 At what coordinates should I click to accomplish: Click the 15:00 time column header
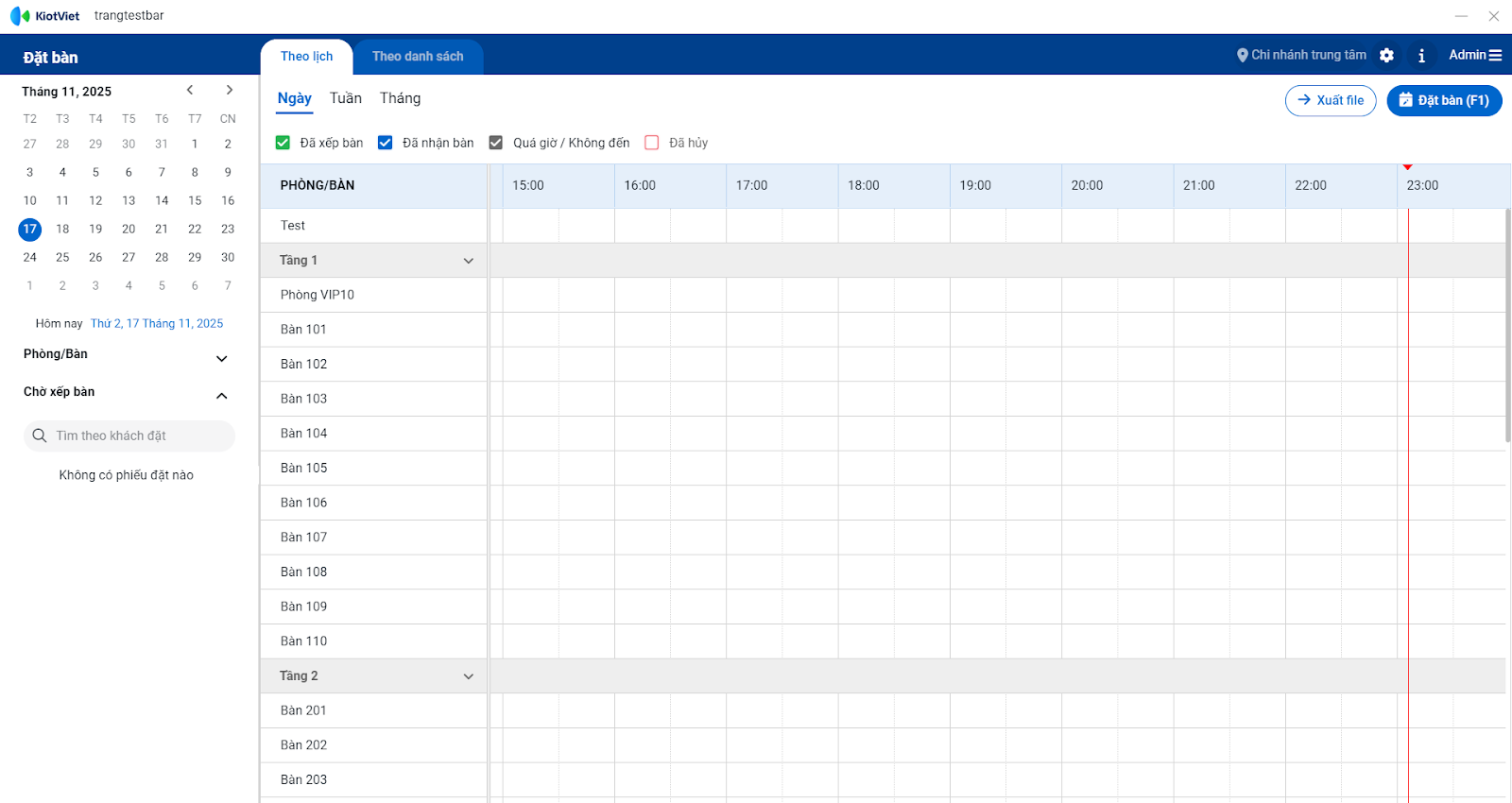click(558, 186)
